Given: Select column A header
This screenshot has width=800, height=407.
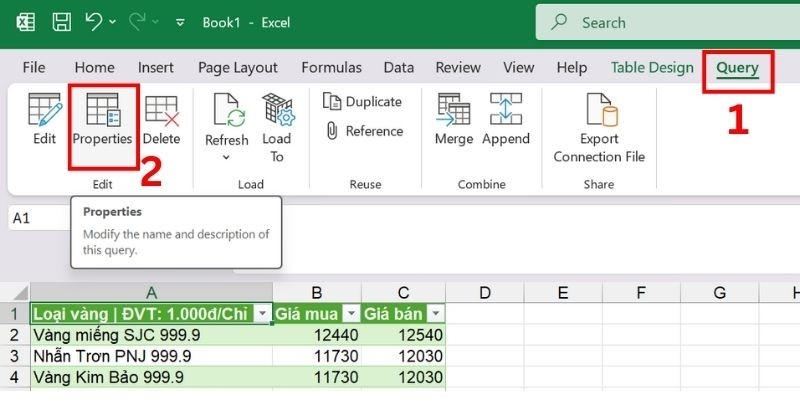Looking at the screenshot, I should pos(151,293).
